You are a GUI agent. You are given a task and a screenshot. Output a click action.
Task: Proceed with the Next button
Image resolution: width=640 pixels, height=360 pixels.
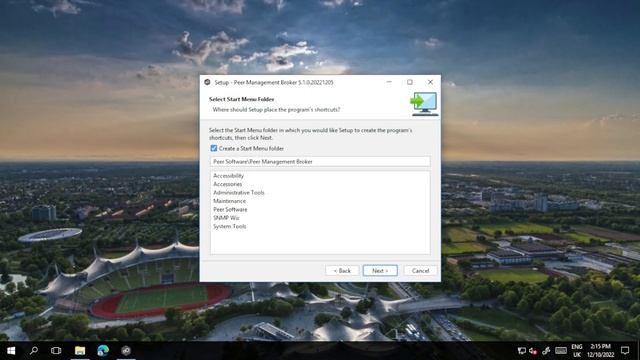tap(380, 271)
